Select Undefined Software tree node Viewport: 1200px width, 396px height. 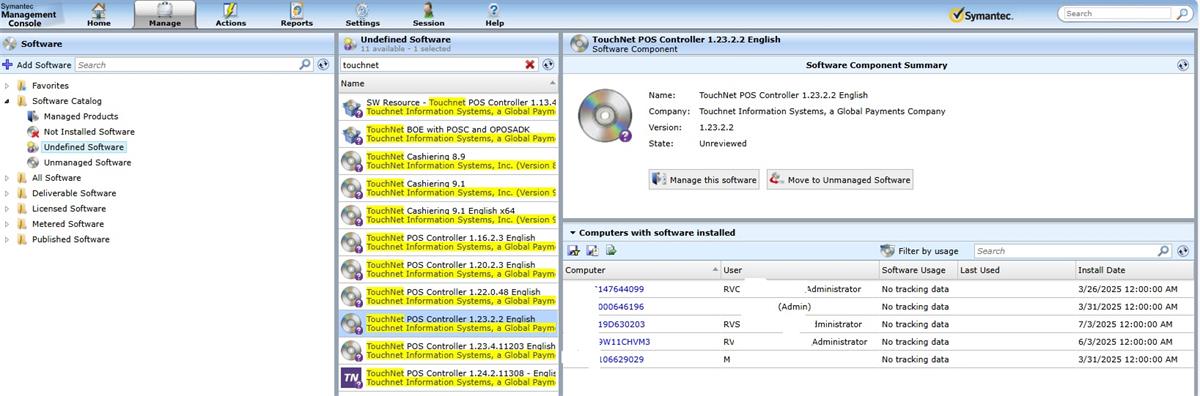pos(84,147)
